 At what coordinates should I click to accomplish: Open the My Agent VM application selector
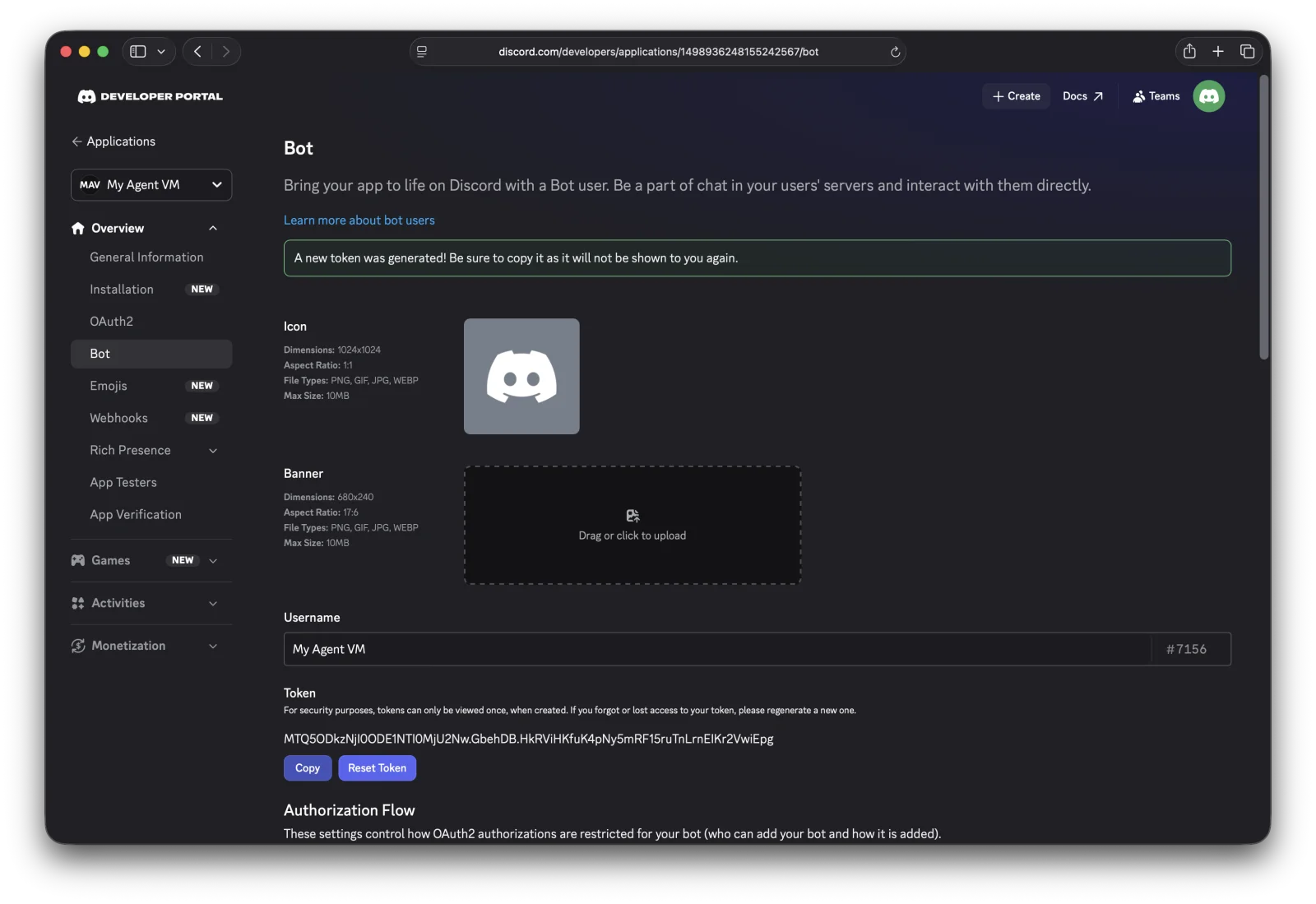151,184
